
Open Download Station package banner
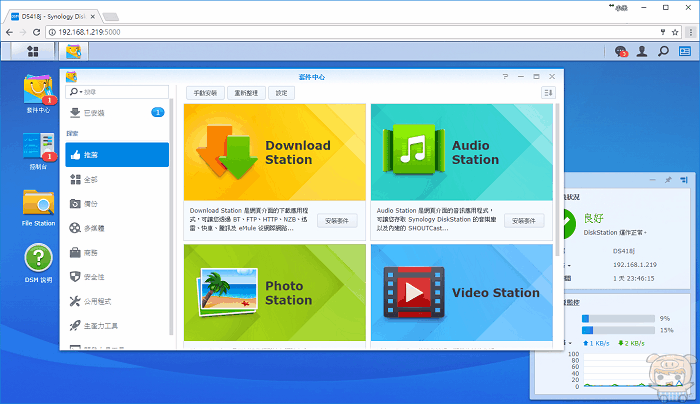275,152
